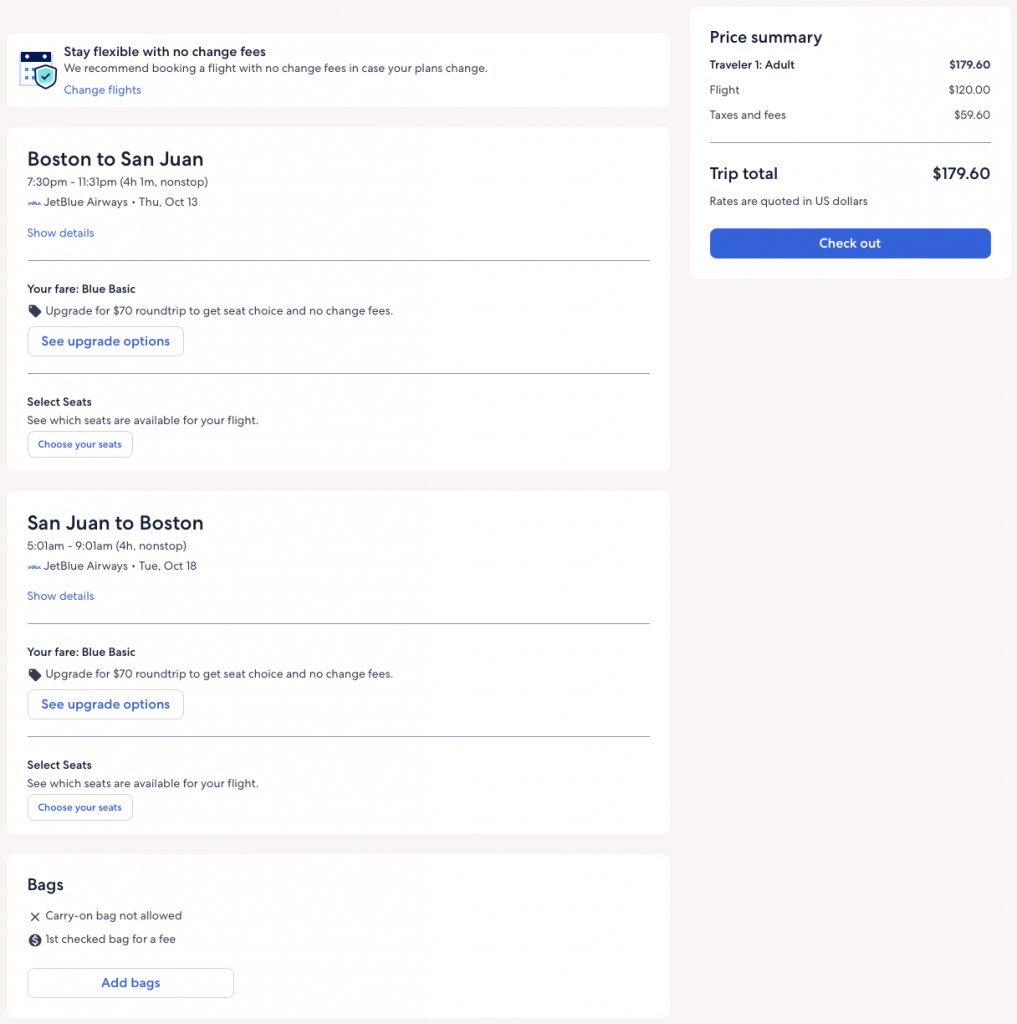Click the Boston to San Juan heading

coord(115,159)
